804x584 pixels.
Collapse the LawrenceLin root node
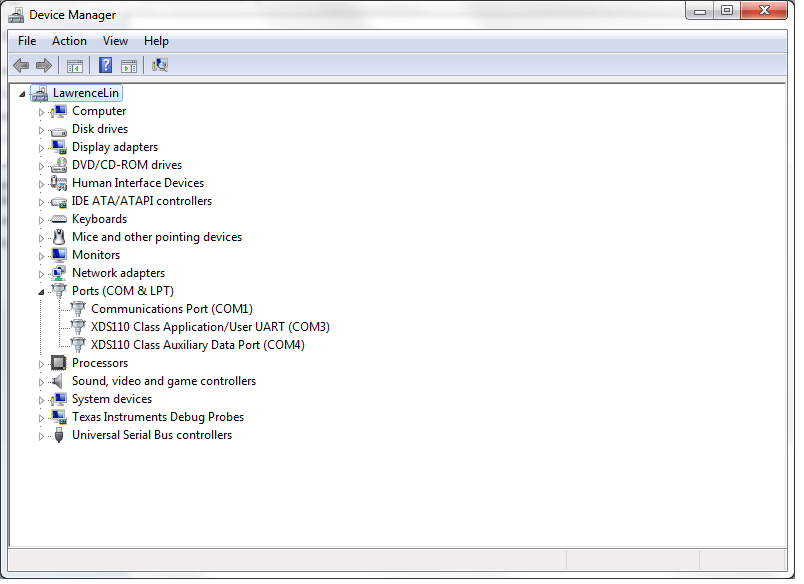coord(22,94)
